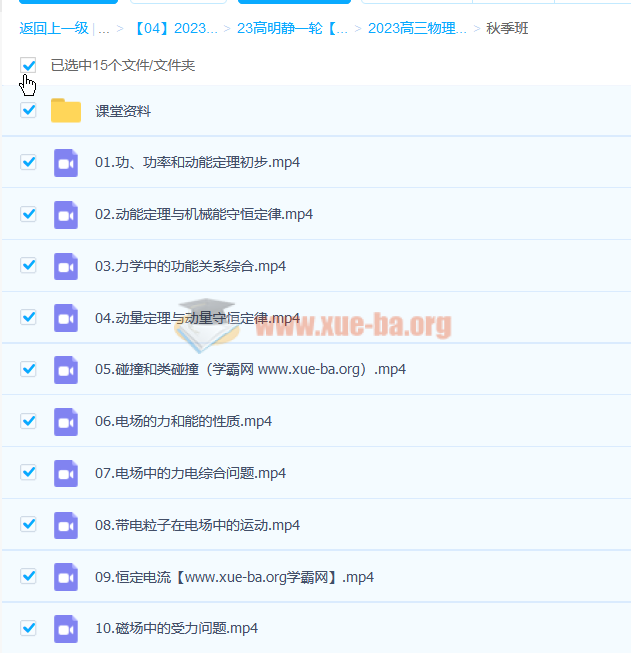Viewport: 631px width, 653px height.
Task: Open the file name 09.恒定电流【www.xue-ba.org学霸网】.mp4
Action: pos(220,577)
